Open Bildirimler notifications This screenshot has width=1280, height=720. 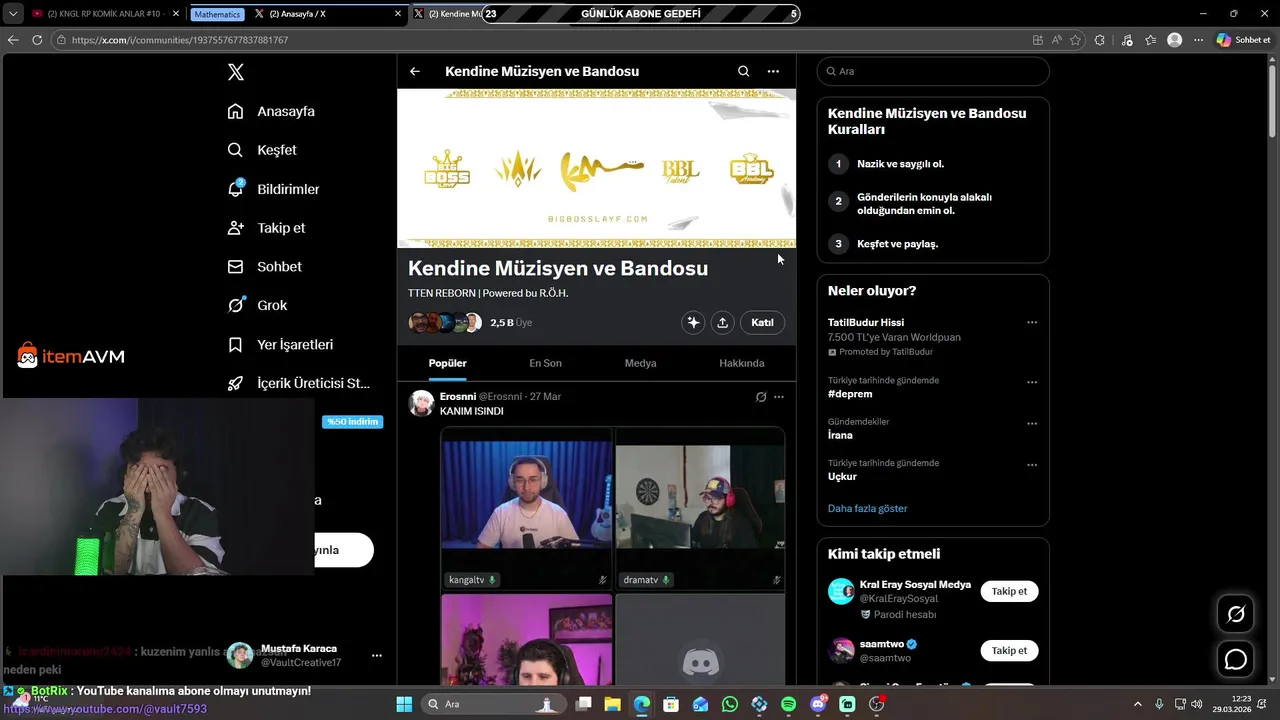pos(273,189)
